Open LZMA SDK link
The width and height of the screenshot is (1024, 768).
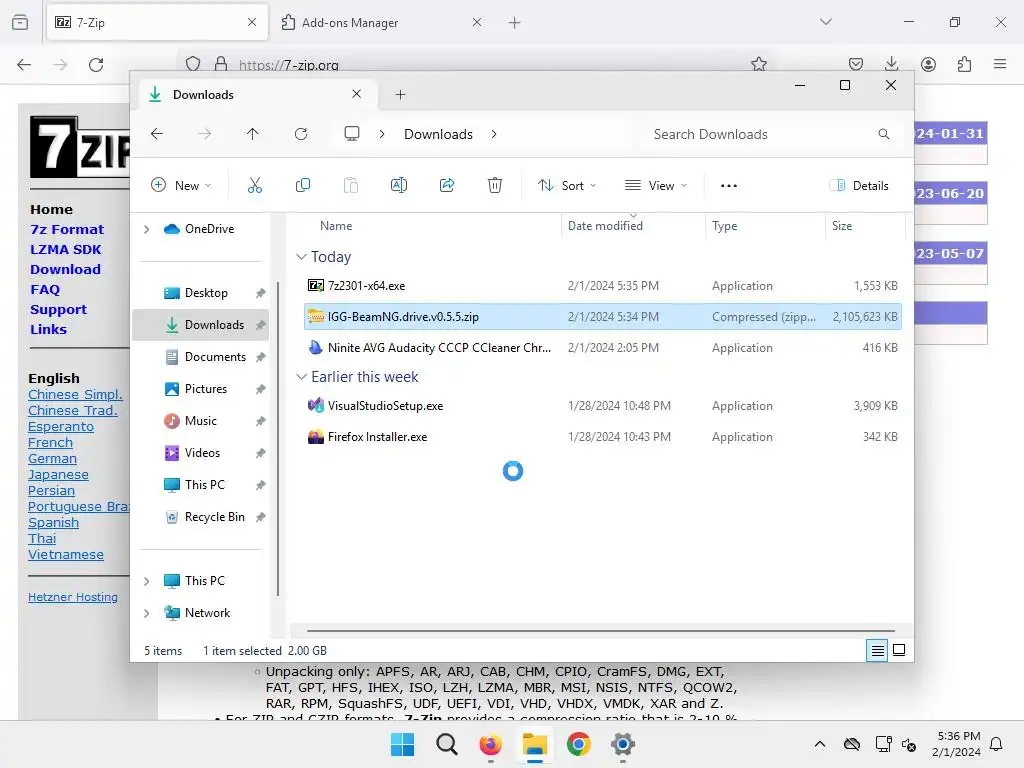pos(65,249)
